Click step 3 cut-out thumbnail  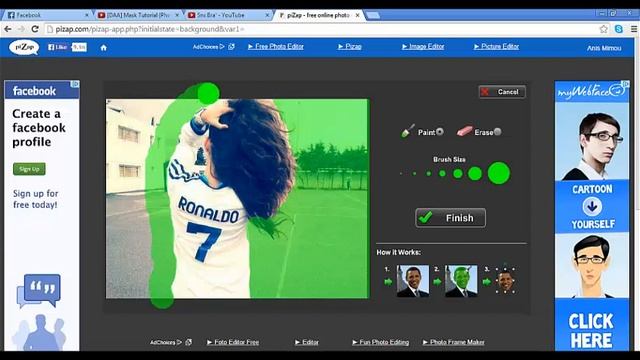coord(505,281)
